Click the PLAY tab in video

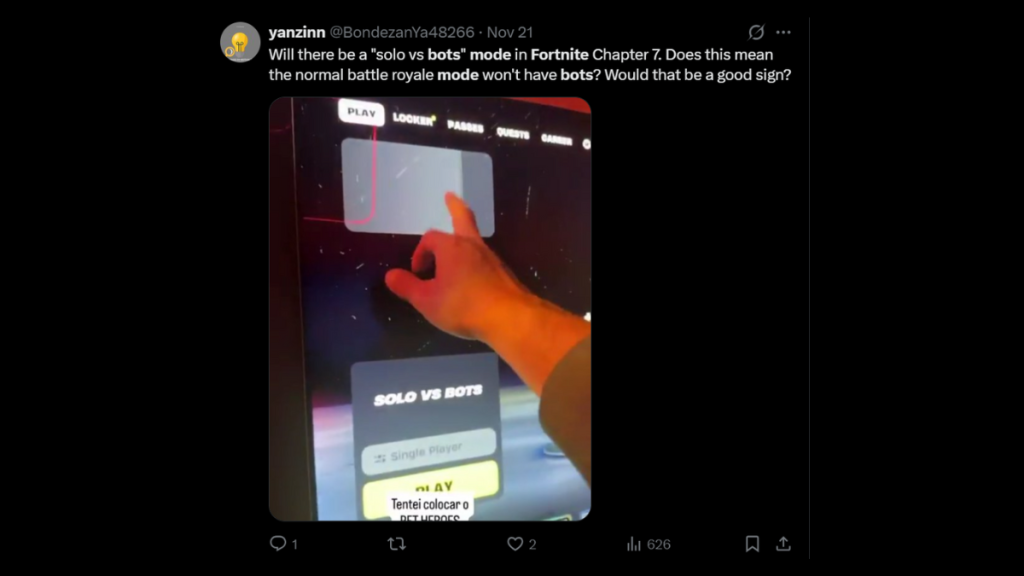(361, 112)
